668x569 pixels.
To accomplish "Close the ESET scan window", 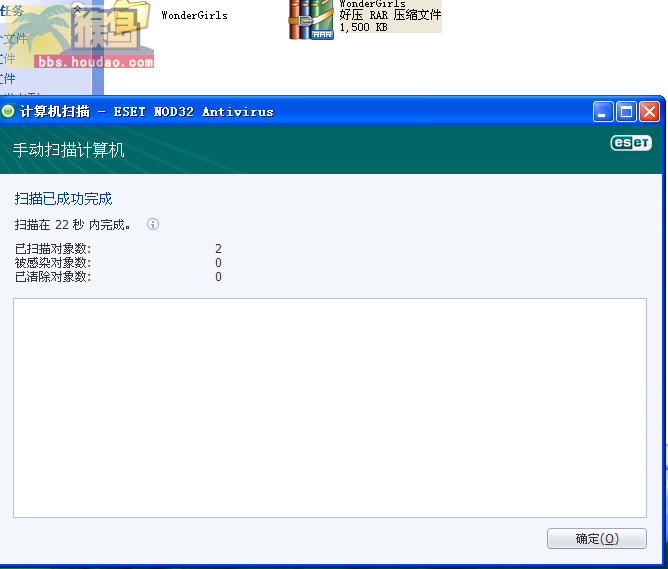I will point(649,112).
